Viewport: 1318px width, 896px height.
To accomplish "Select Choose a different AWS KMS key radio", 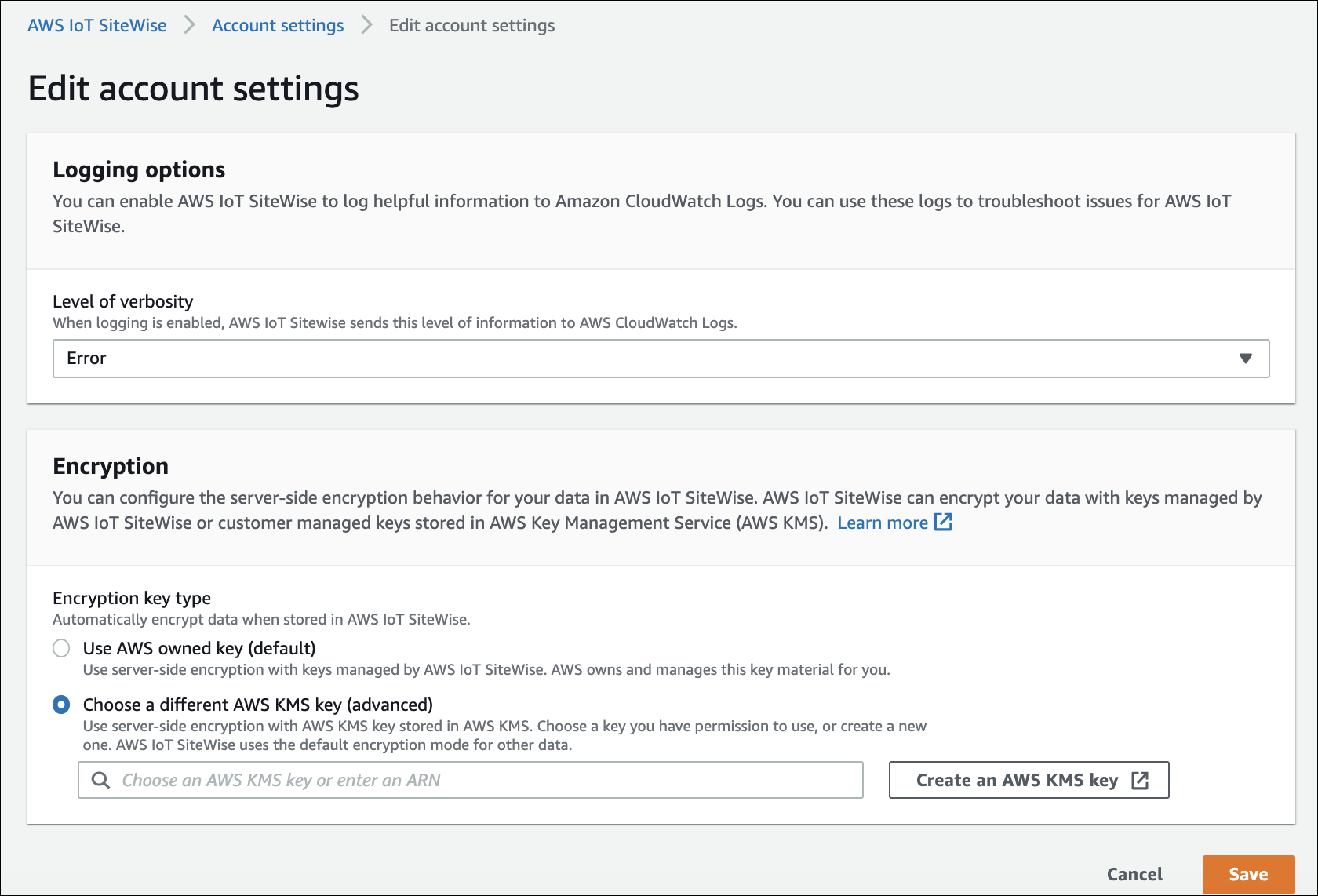I will click(61, 705).
